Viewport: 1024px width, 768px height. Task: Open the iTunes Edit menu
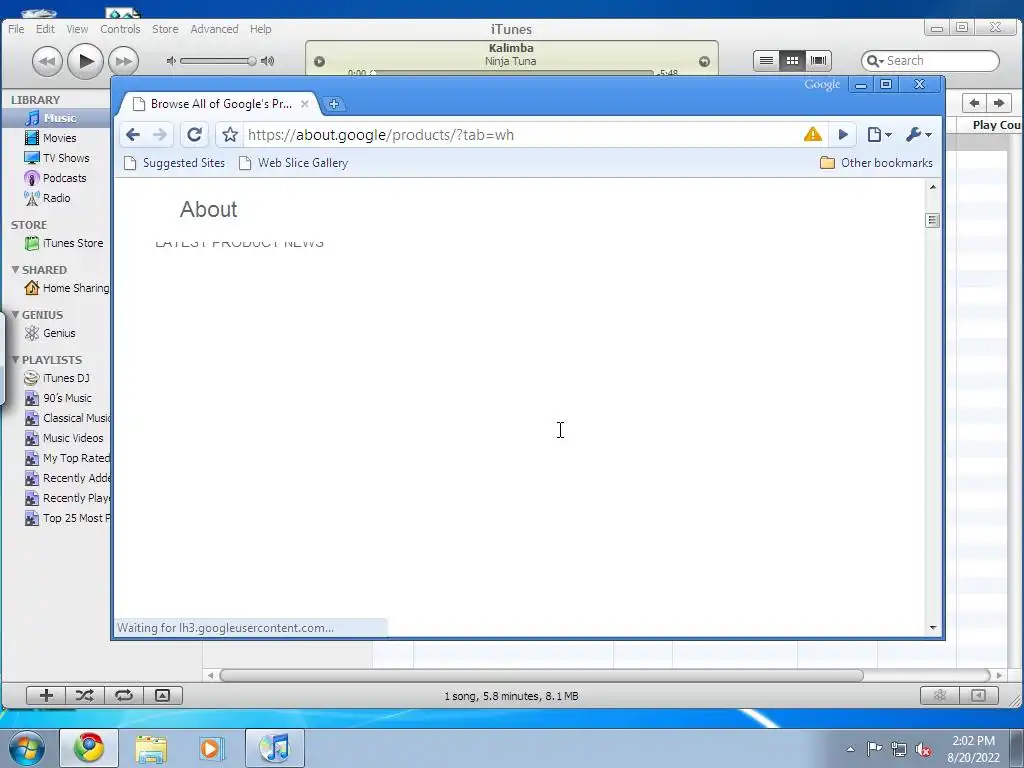(45, 29)
